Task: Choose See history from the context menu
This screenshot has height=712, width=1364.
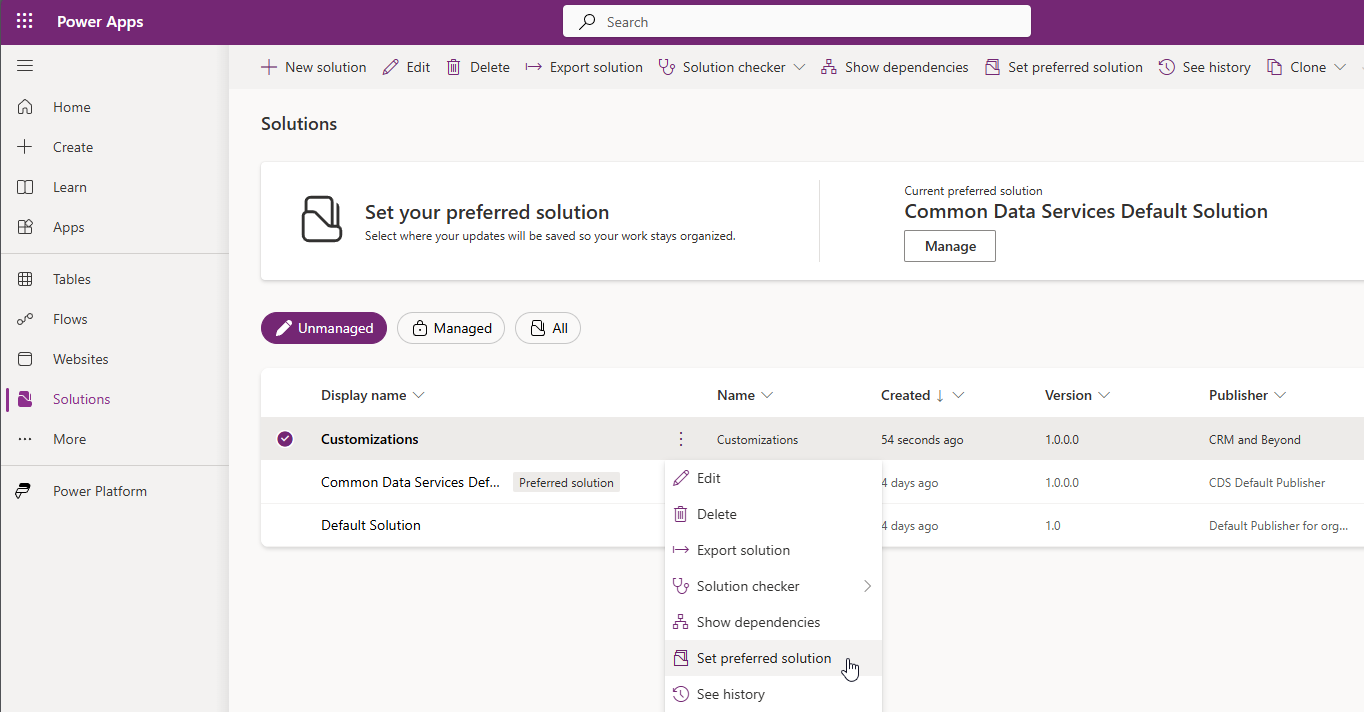Action: pos(773,694)
